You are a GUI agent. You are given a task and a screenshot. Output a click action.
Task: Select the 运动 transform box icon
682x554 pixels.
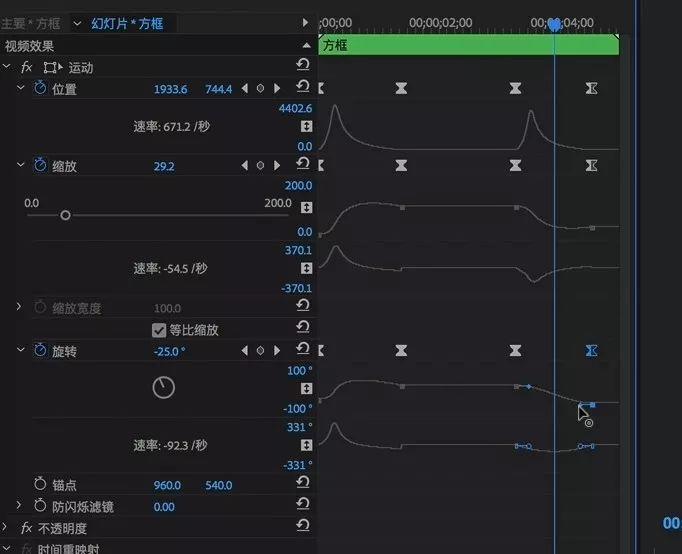coord(53,67)
